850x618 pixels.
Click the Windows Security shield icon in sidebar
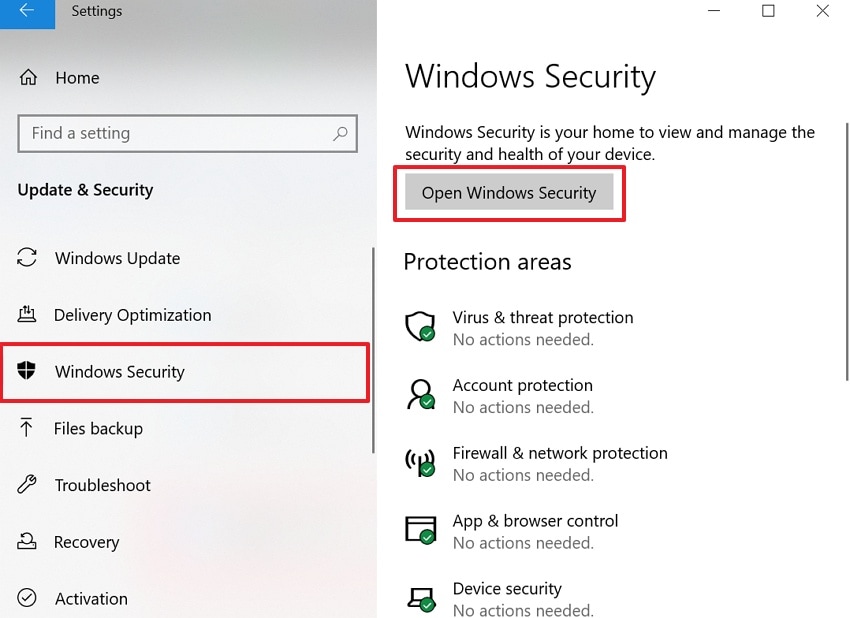click(26, 371)
